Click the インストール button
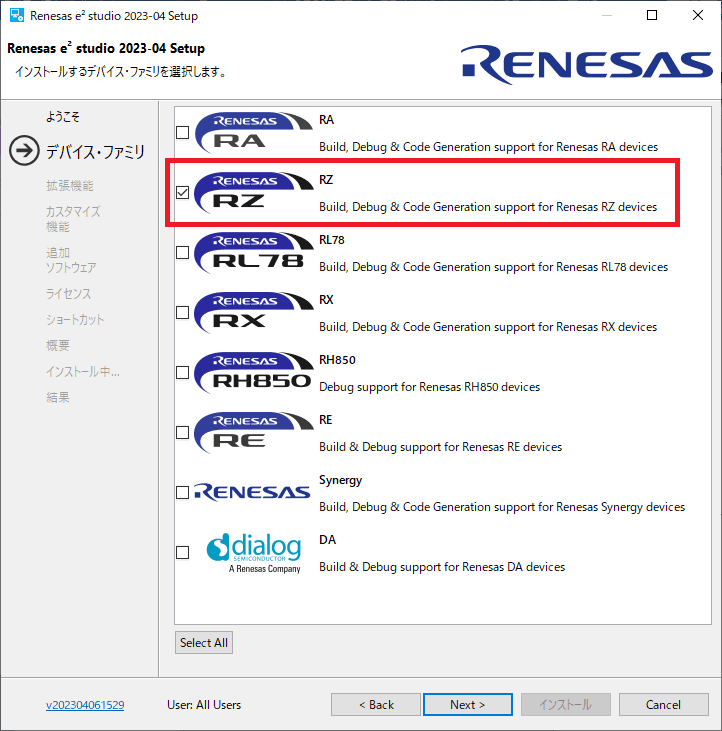Screen dimensions: 722x731 565,704
